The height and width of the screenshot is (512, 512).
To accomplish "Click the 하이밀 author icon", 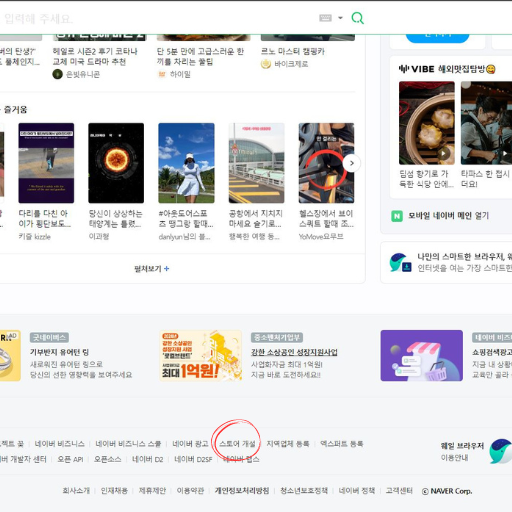I will [x=162, y=74].
